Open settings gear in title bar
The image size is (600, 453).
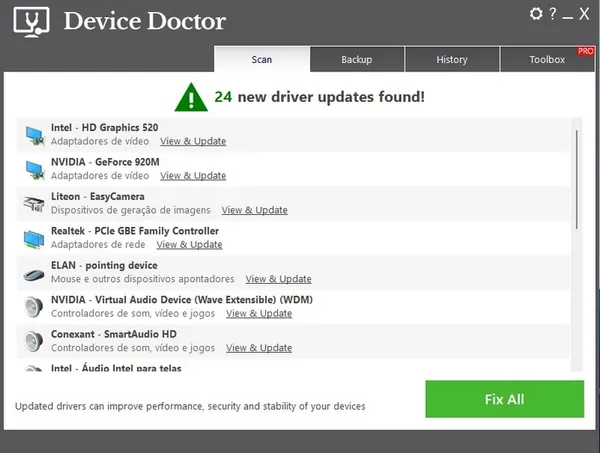coord(536,14)
